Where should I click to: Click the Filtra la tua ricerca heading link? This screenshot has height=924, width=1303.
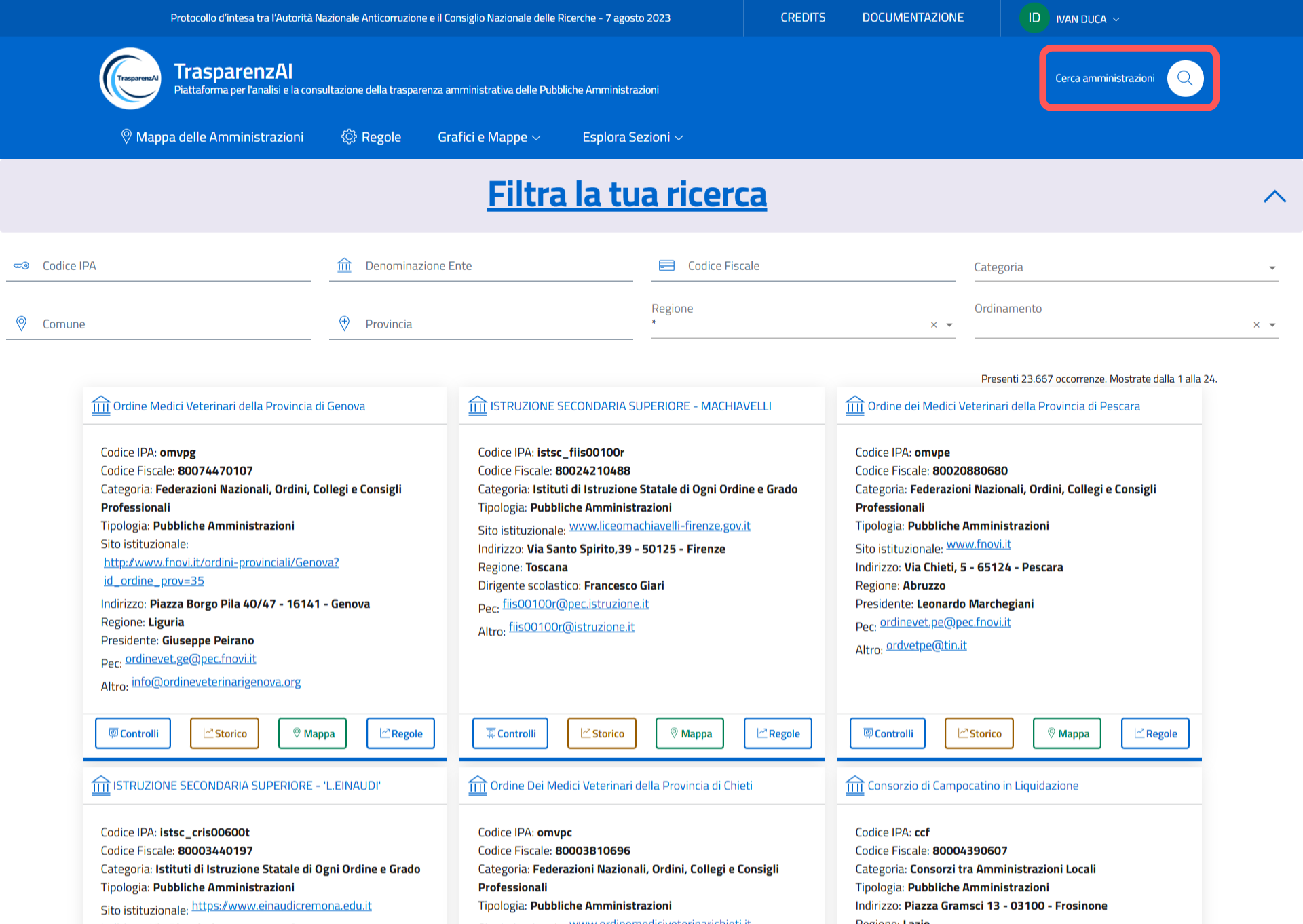click(x=627, y=195)
